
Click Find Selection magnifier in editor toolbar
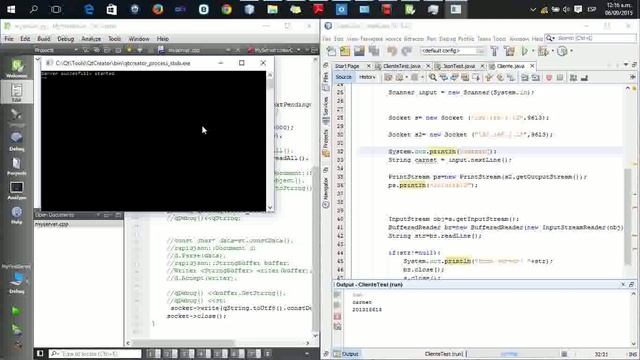point(433,77)
